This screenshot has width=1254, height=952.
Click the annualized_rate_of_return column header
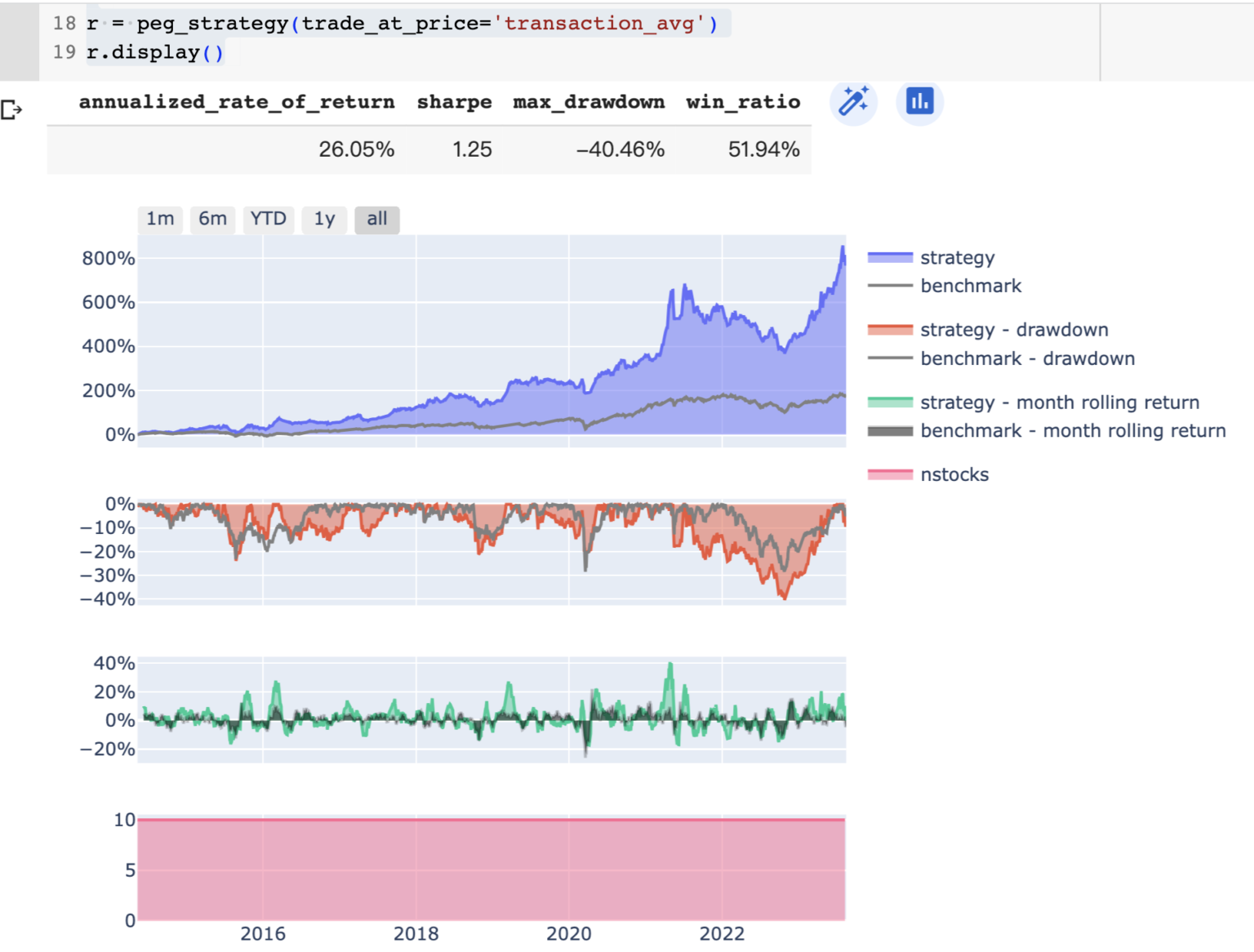[x=236, y=102]
